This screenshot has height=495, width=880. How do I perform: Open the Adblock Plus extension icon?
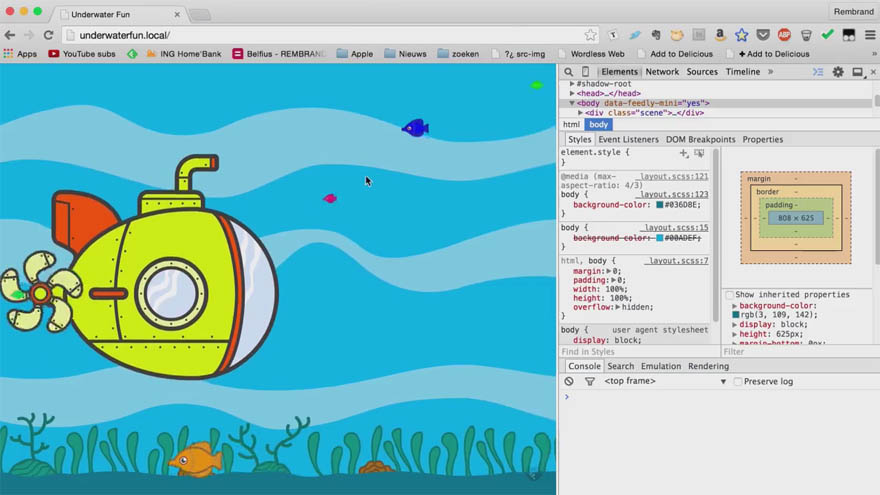(x=784, y=35)
